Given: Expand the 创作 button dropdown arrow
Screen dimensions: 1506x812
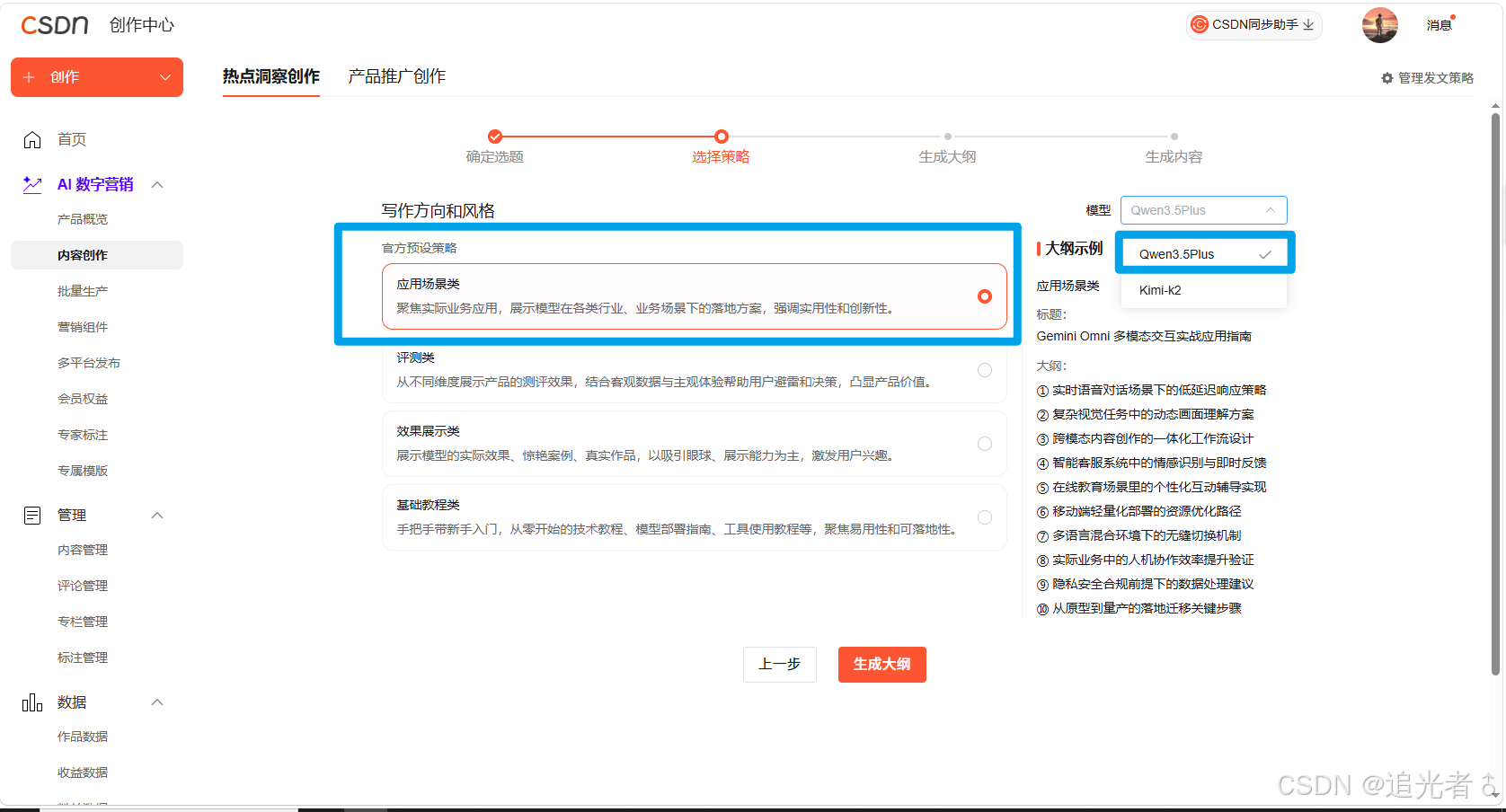Looking at the screenshot, I should click(165, 77).
